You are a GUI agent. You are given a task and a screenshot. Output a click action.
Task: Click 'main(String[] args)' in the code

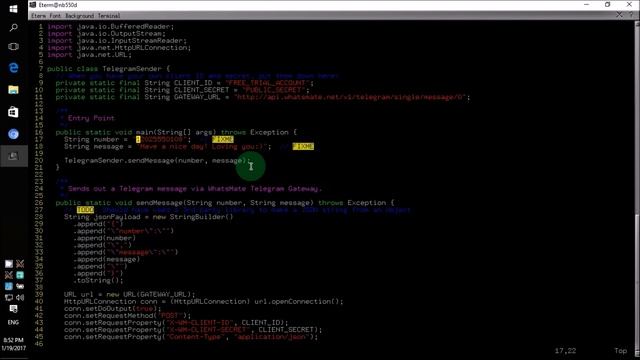click(176, 132)
